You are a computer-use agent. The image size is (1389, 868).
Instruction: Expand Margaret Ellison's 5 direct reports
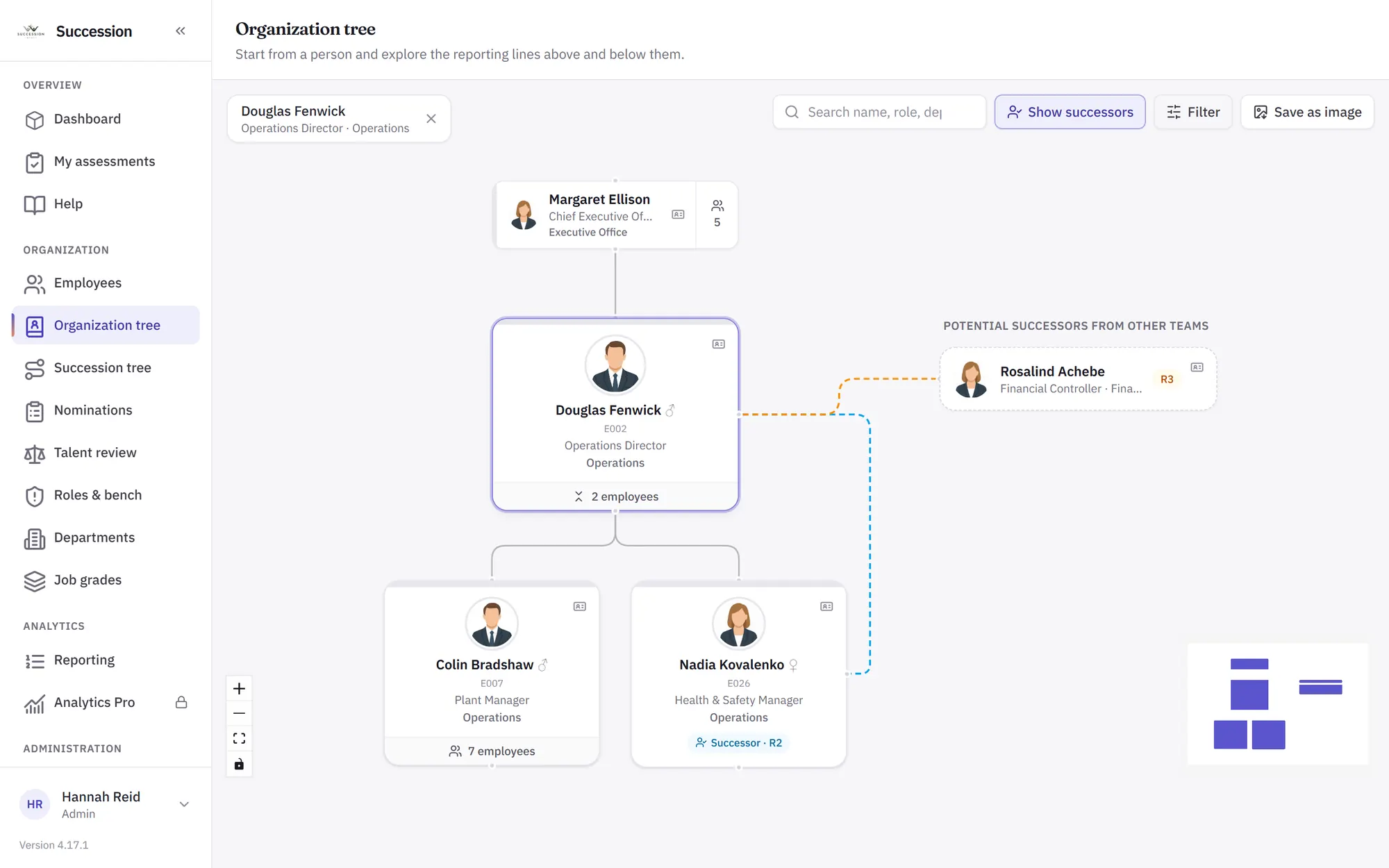click(x=717, y=215)
